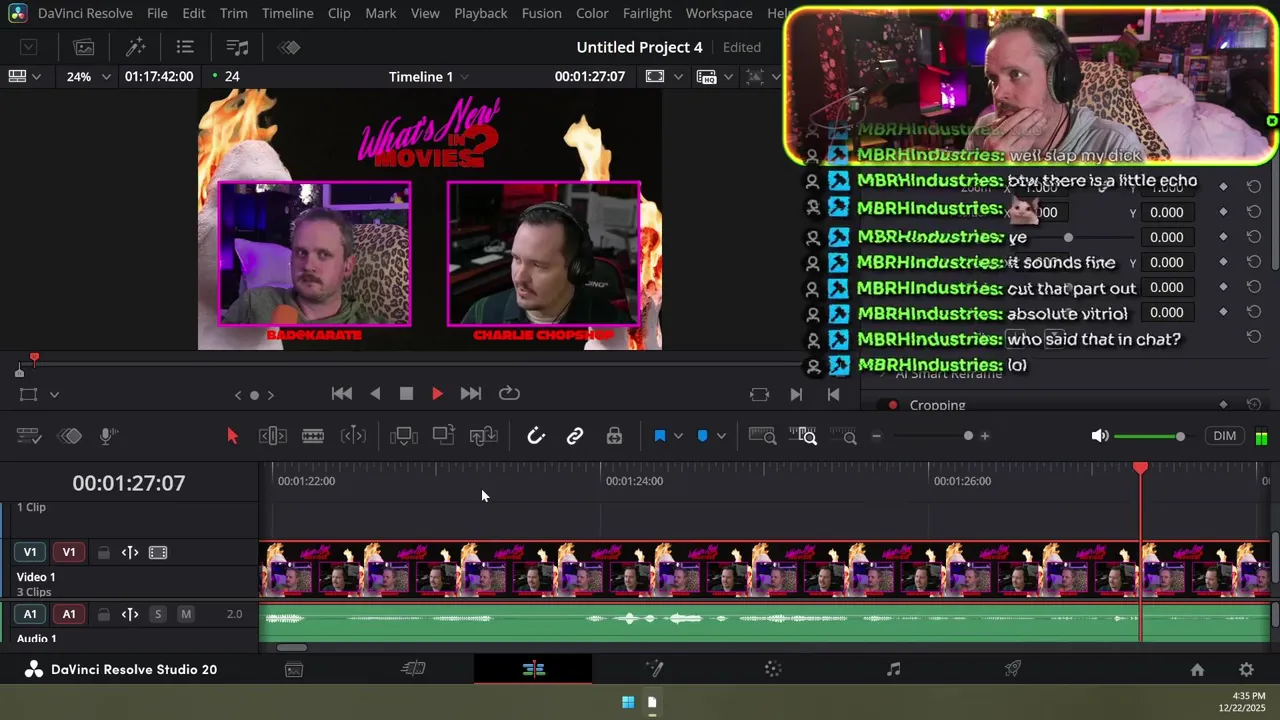
Task: Open the Playback menu
Action: 480,13
